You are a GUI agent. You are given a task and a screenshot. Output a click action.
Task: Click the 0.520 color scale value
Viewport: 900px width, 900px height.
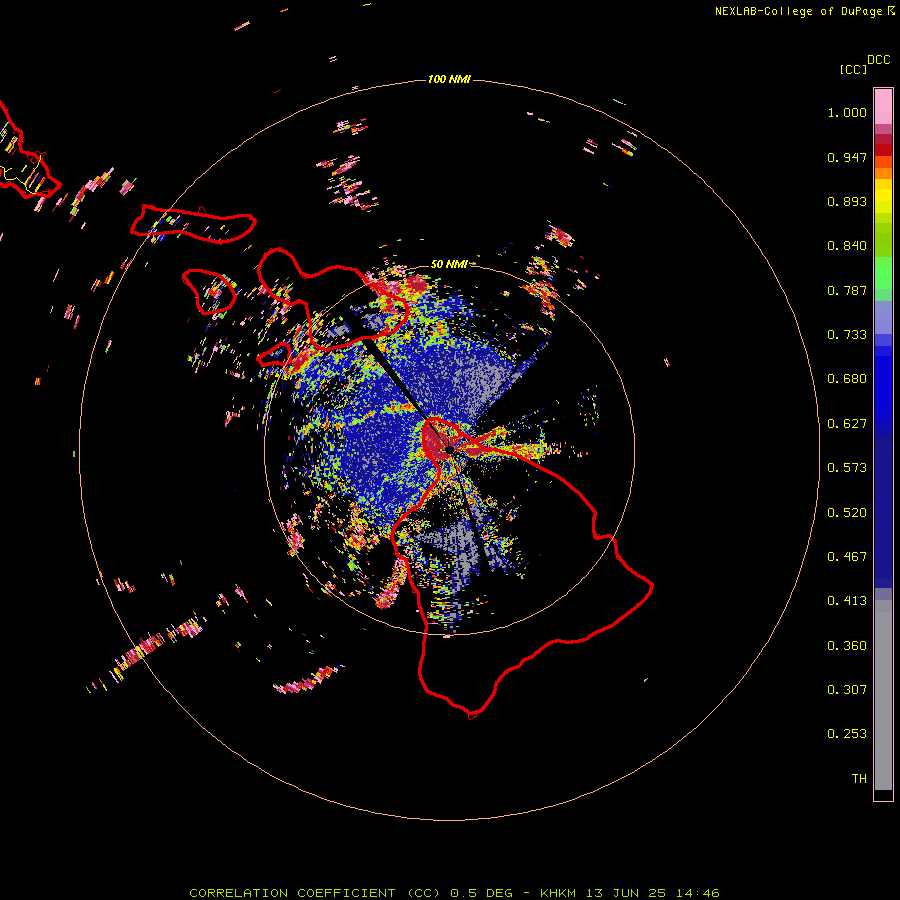847,513
